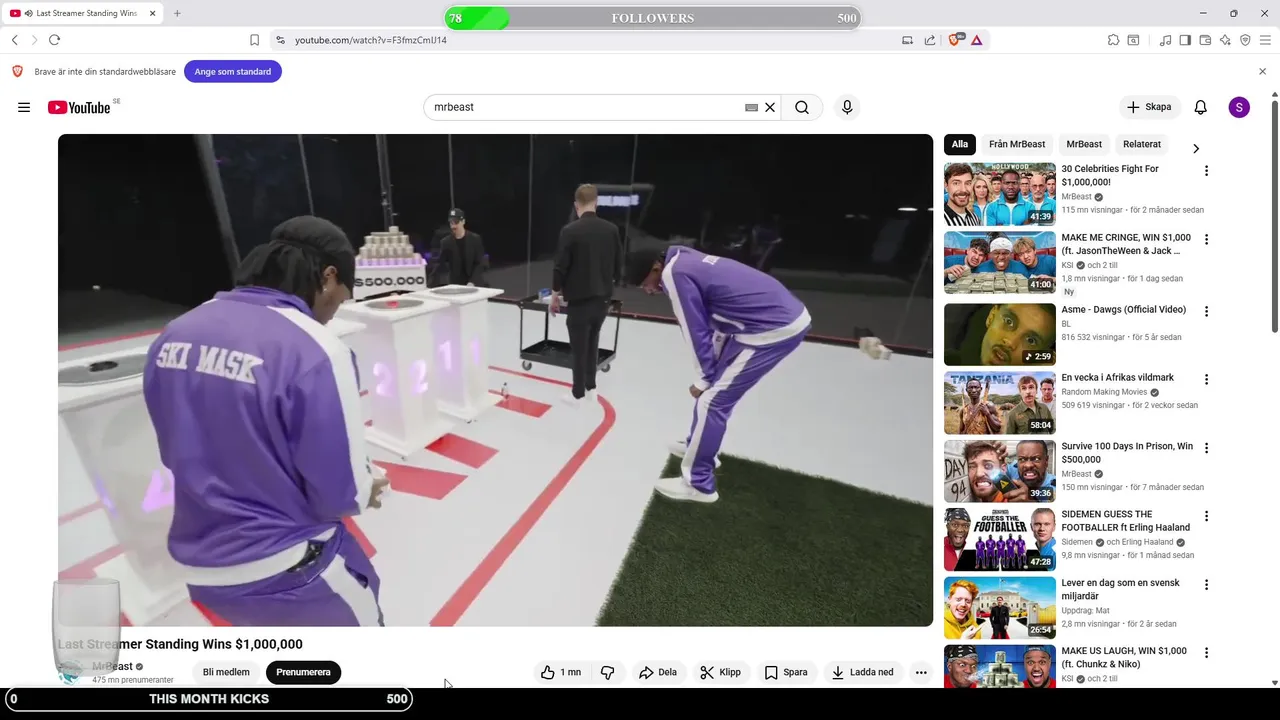1280x720 pixels.
Task: Open options for SIDEMEN GUESS THE FOOTBALLER video
Action: point(1206,516)
